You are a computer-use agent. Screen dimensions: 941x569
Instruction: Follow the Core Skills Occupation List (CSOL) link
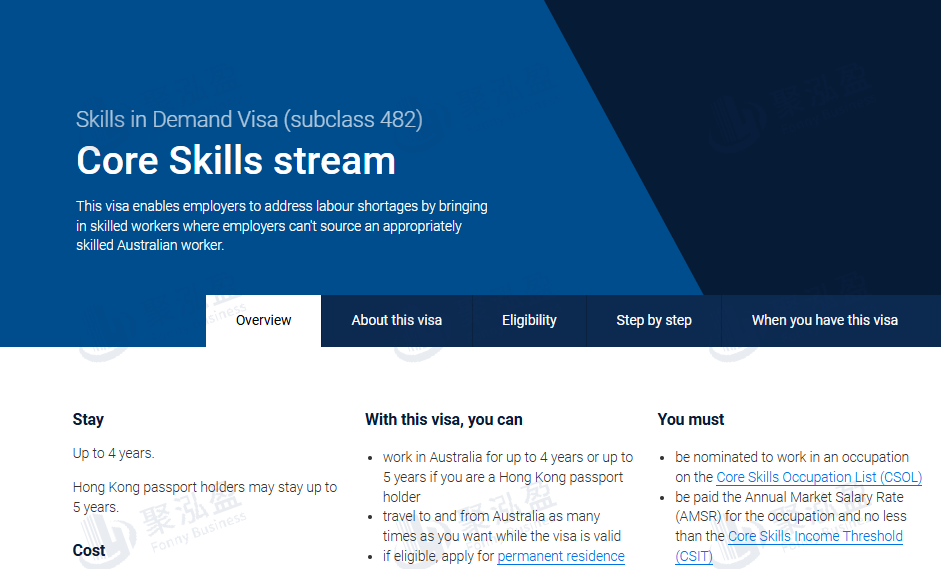[819, 477]
